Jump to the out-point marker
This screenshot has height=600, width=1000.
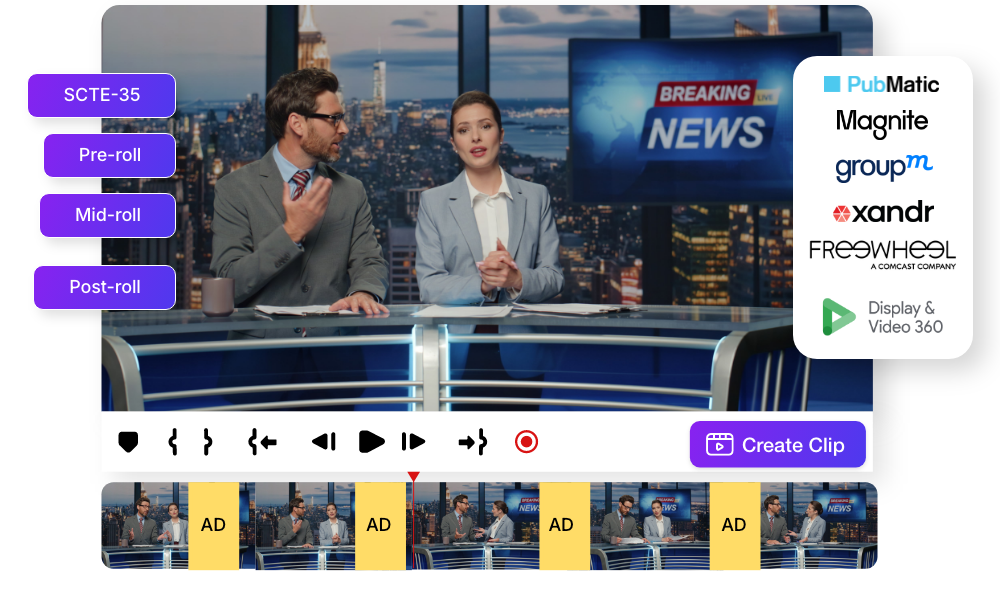pyautogui.click(x=472, y=442)
